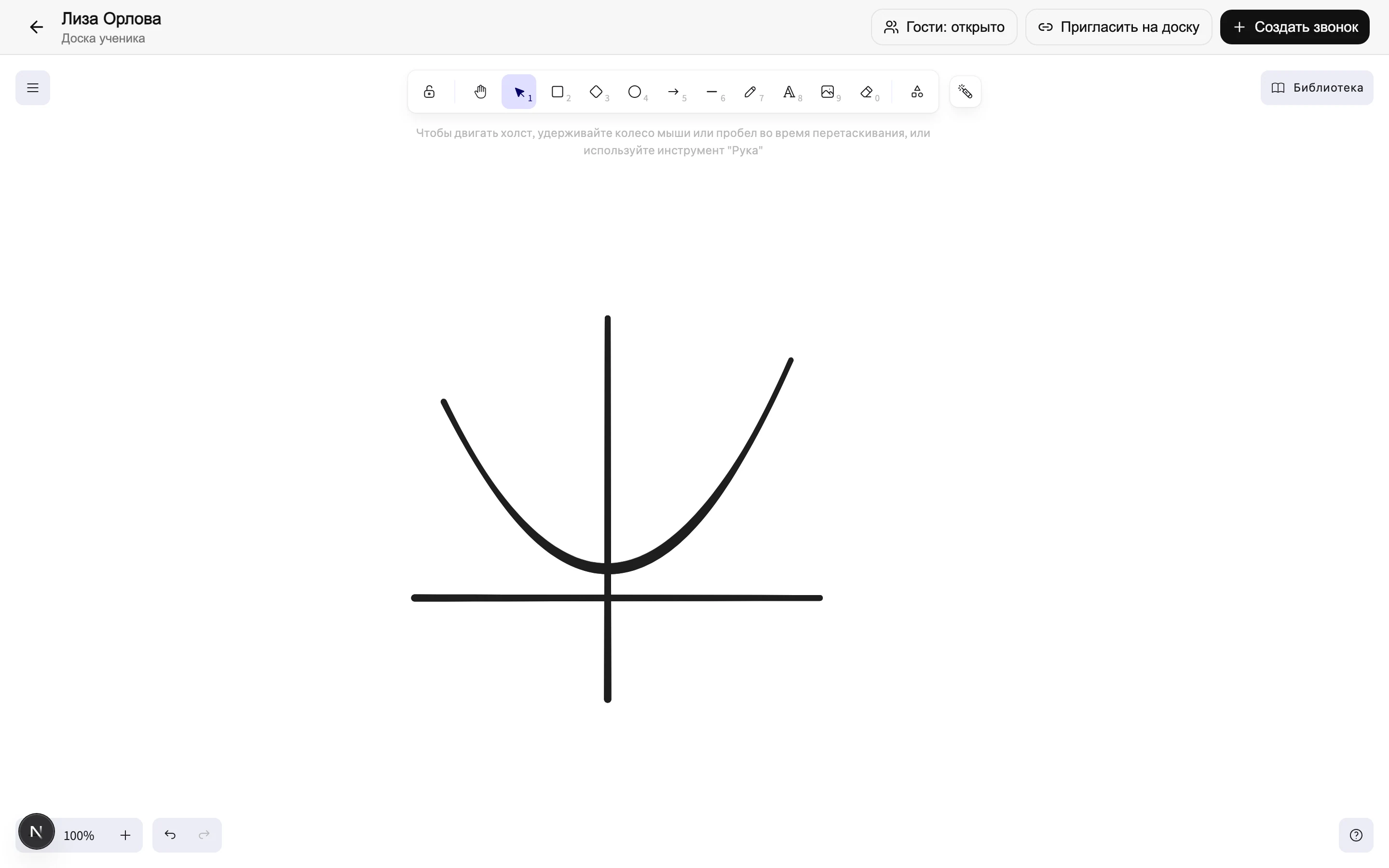Select the Pencil draw tool
The height and width of the screenshot is (868, 1389).
[750, 92]
